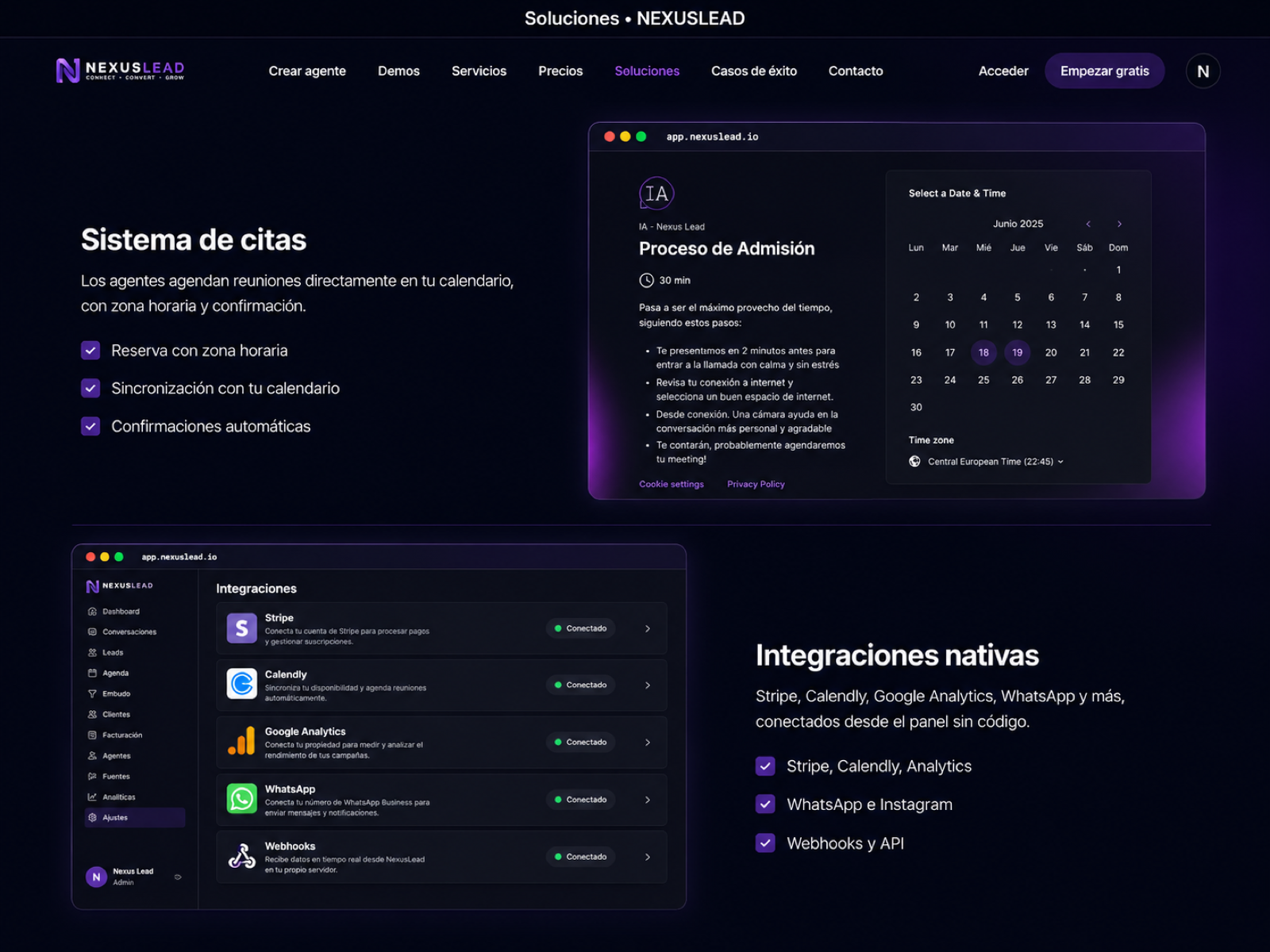Click the globe icon beside Central European Time
The height and width of the screenshot is (952, 1270).
914,462
